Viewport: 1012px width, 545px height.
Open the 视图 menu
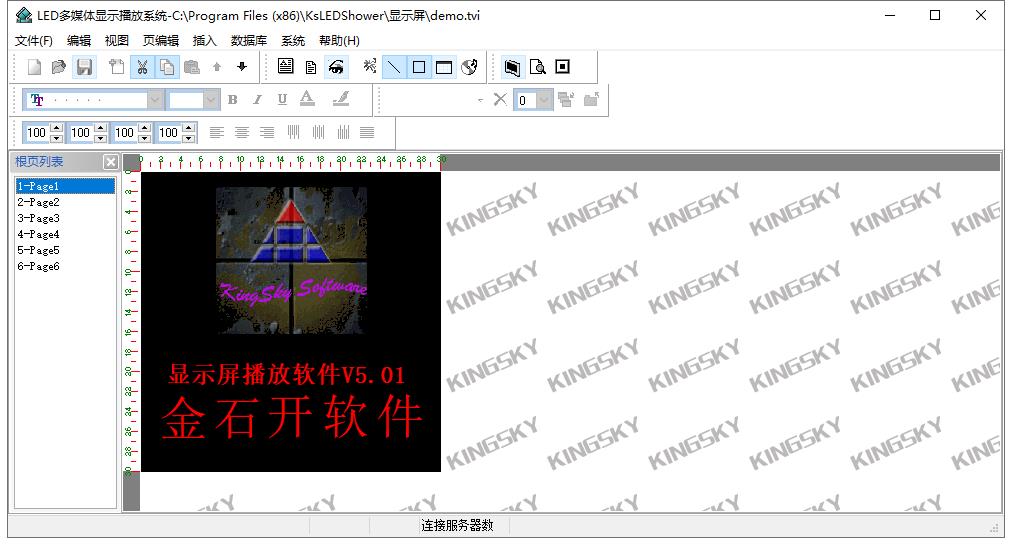click(x=117, y=41)
